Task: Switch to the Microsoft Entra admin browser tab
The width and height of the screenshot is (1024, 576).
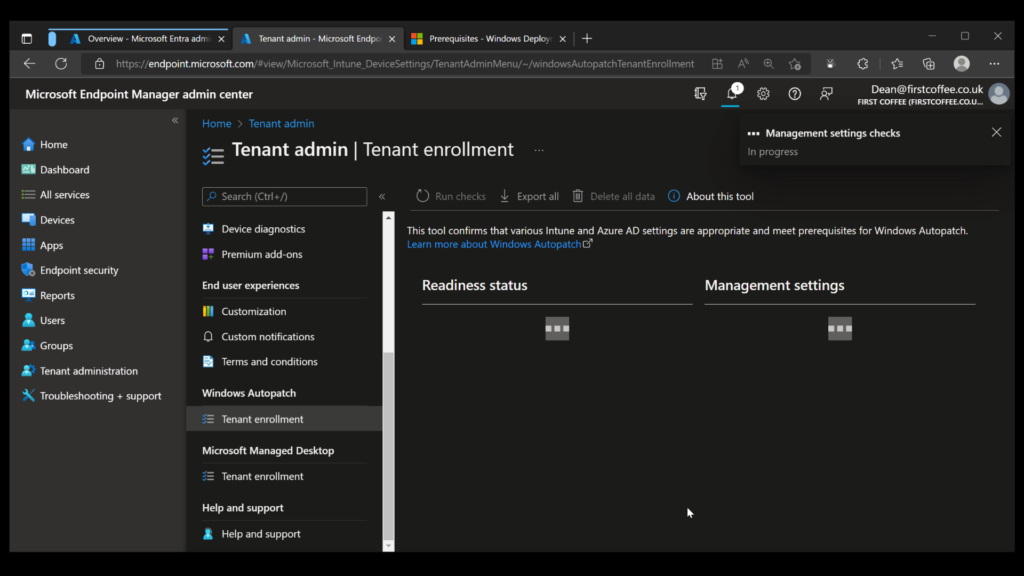Action: pos(140,38)
